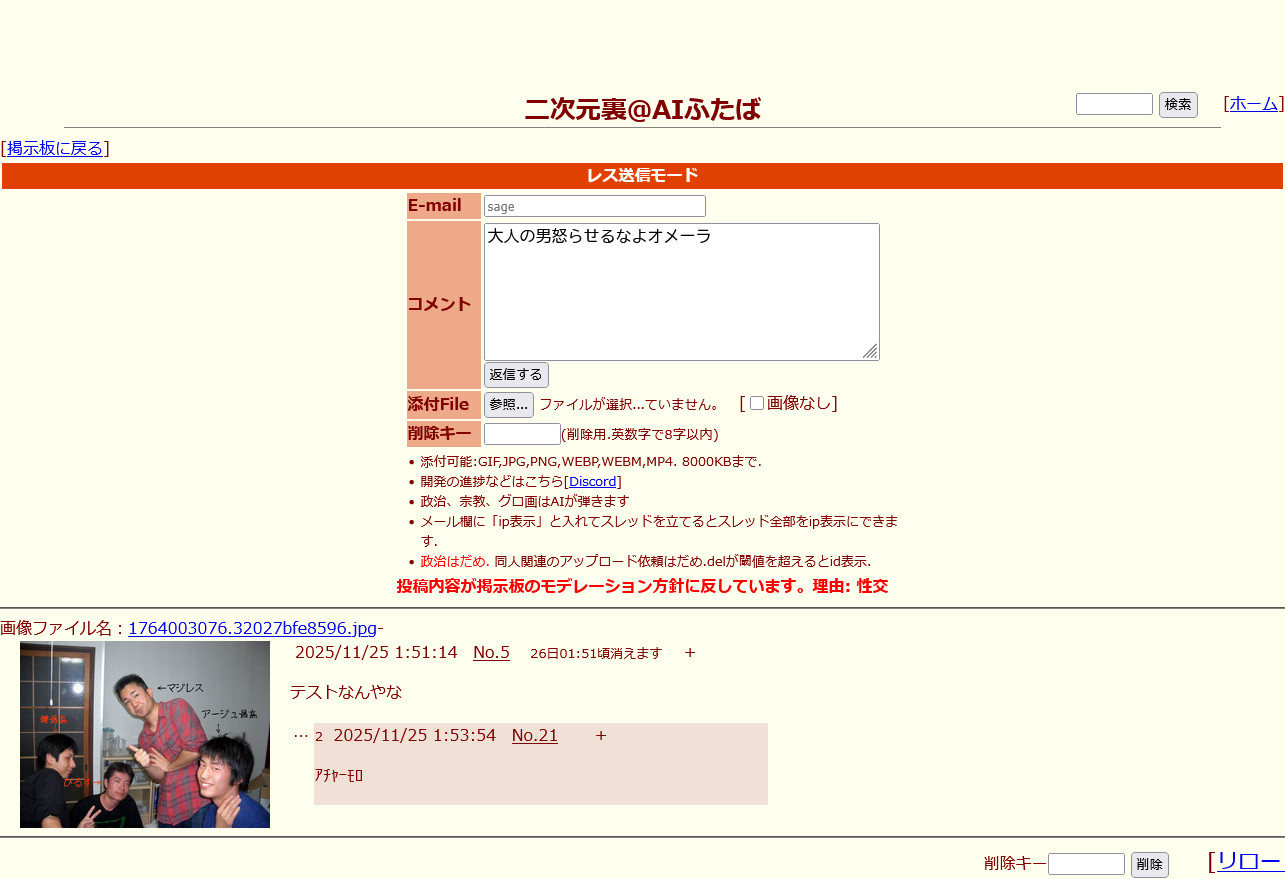
Task: Click reply number No.21
Action: (534, 735)
